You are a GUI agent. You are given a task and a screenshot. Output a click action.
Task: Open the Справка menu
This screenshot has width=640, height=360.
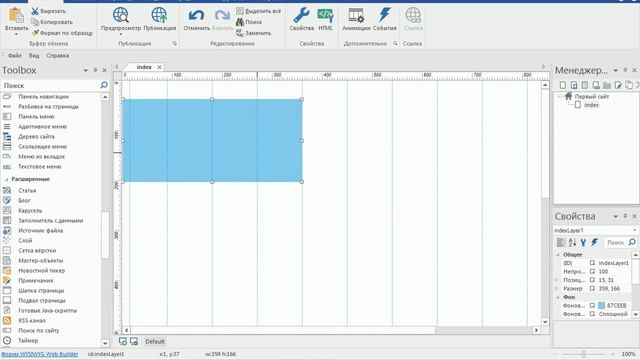tap(58, 56)
